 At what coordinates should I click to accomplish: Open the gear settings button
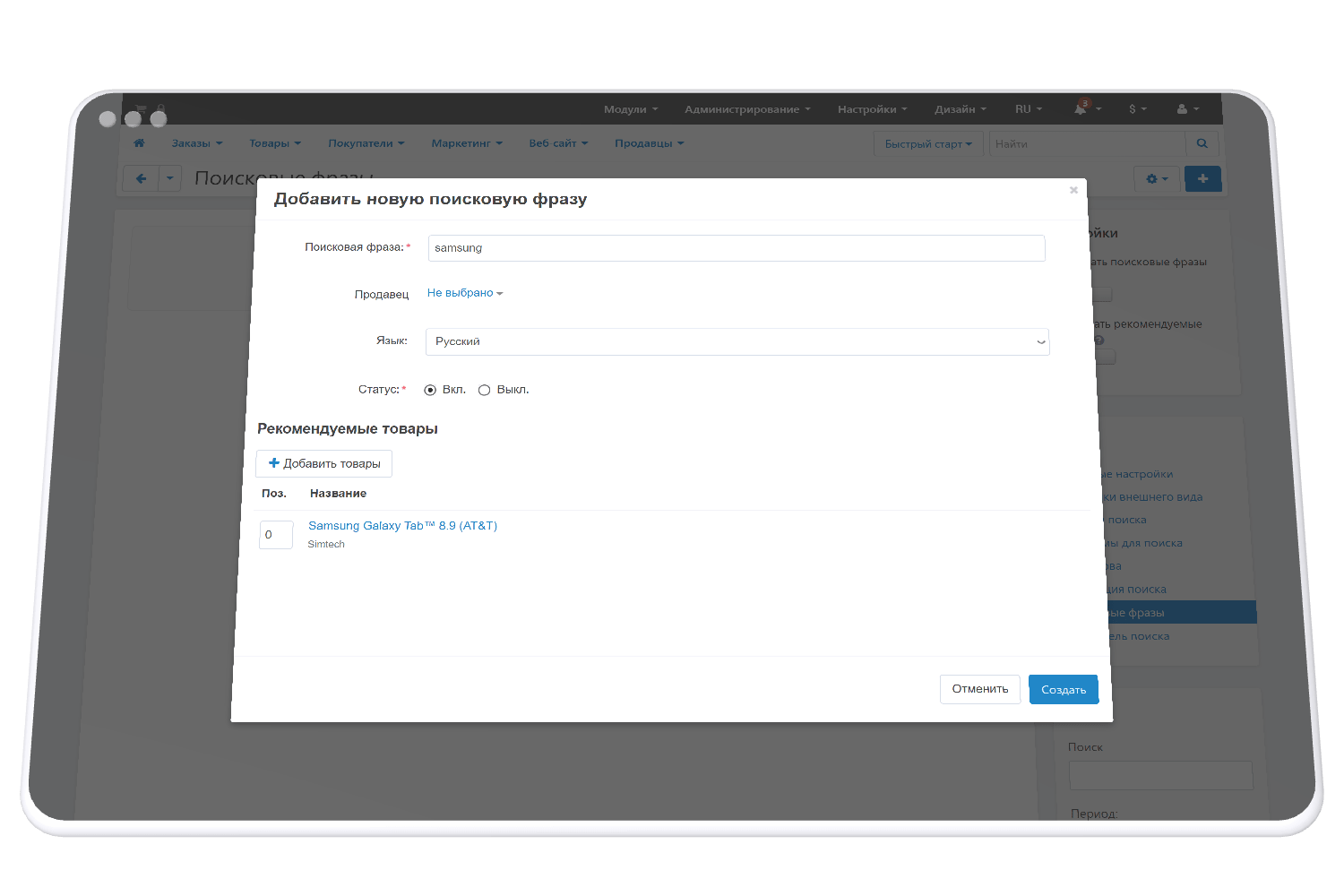1157,179
